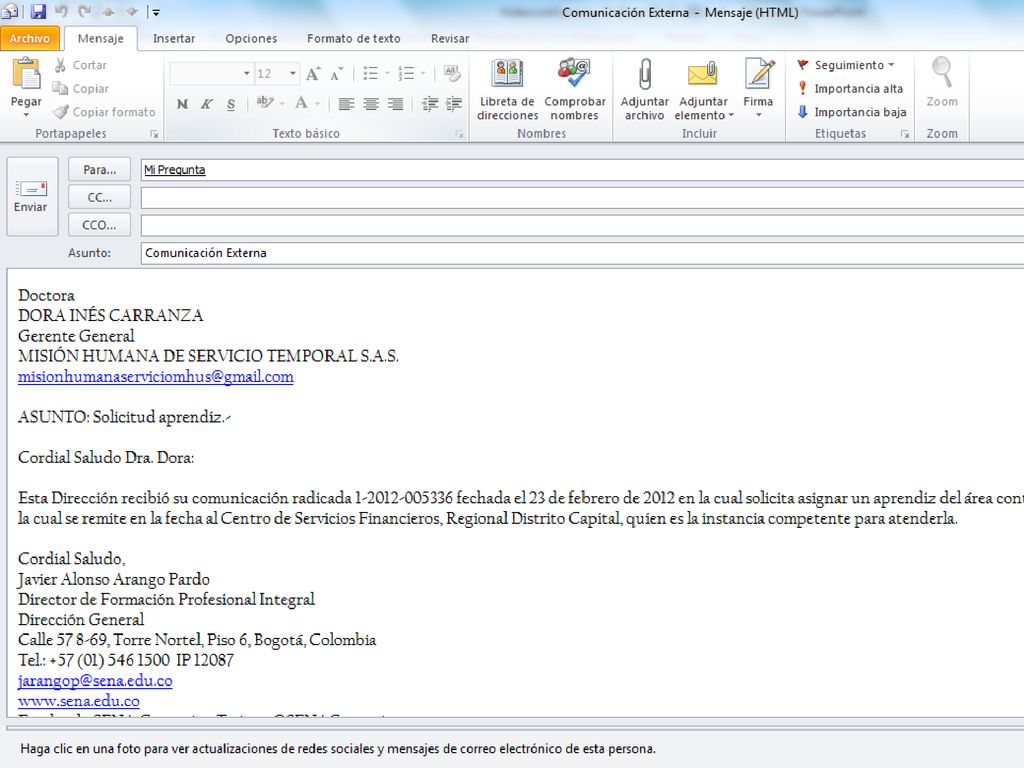This screenshot has width=1024, height=768.
Task: Click the CCO... button
Action: pos(99,225)
